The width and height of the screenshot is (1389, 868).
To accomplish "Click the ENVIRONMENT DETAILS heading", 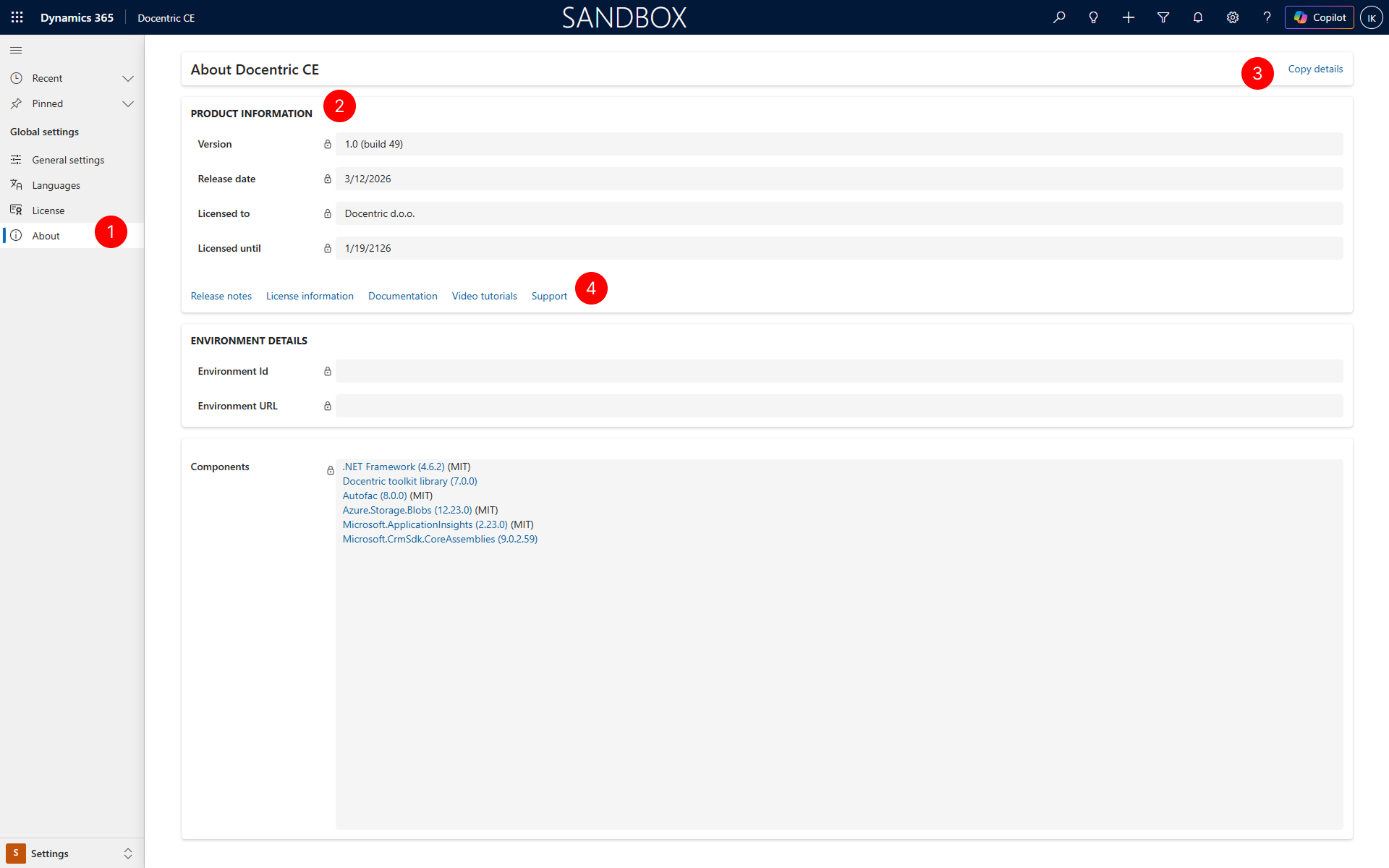I will coord(249,341).
